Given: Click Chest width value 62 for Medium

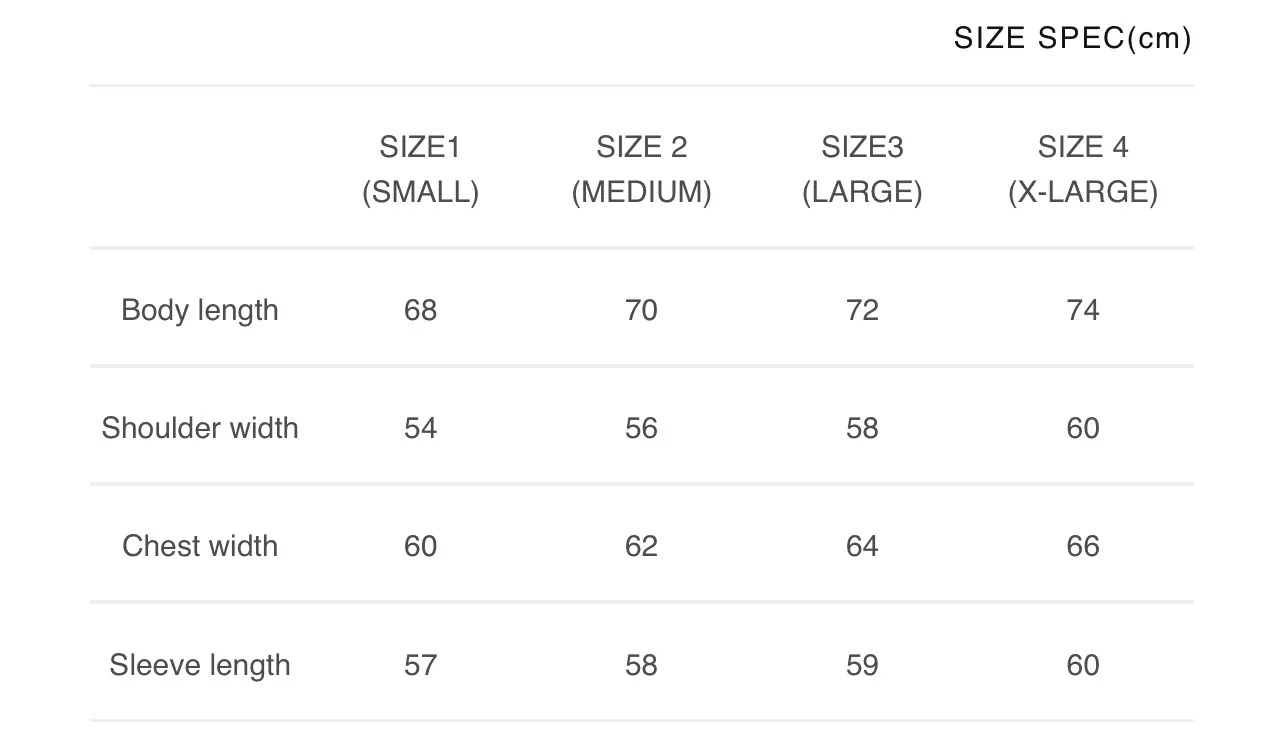Looking at the screenshot, I should [641, 546].
